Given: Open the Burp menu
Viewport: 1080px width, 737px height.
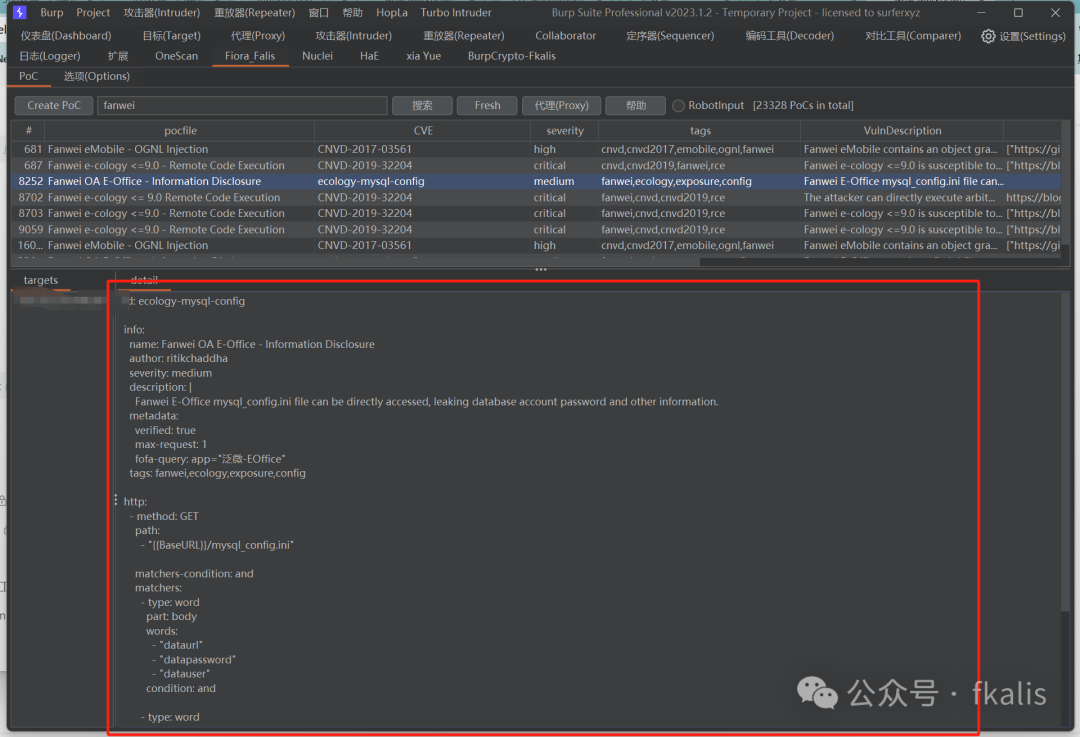Looking at the screenshot, I should (52, 12).
